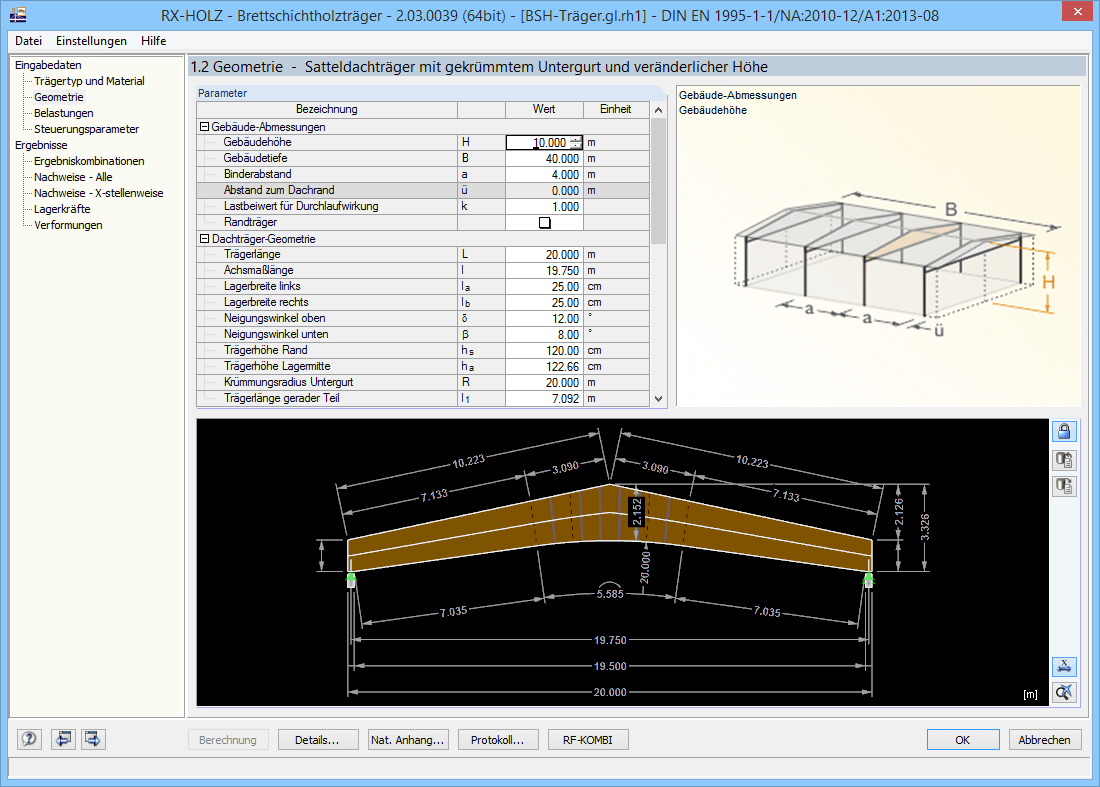Viewport: 1100px width, 787px height.
Task: Click the Bezeichnung column header
Action: tap(327, 109)
